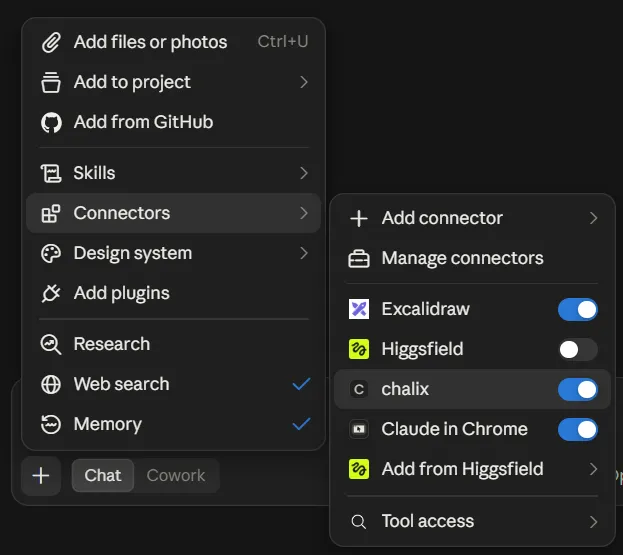This screenshot has width=623, height=555.
Task: Expand the Add to project chevron
Action: tap(304, 82)
